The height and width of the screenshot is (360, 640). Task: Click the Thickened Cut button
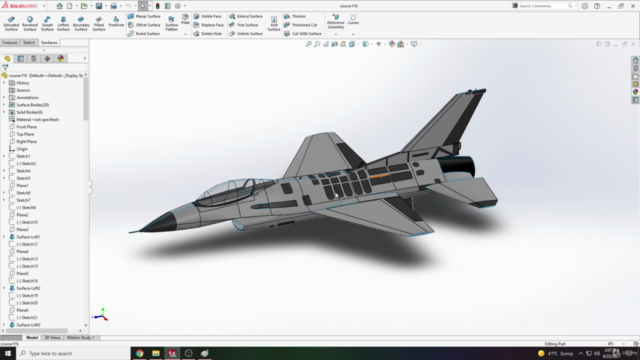(300, 25)
